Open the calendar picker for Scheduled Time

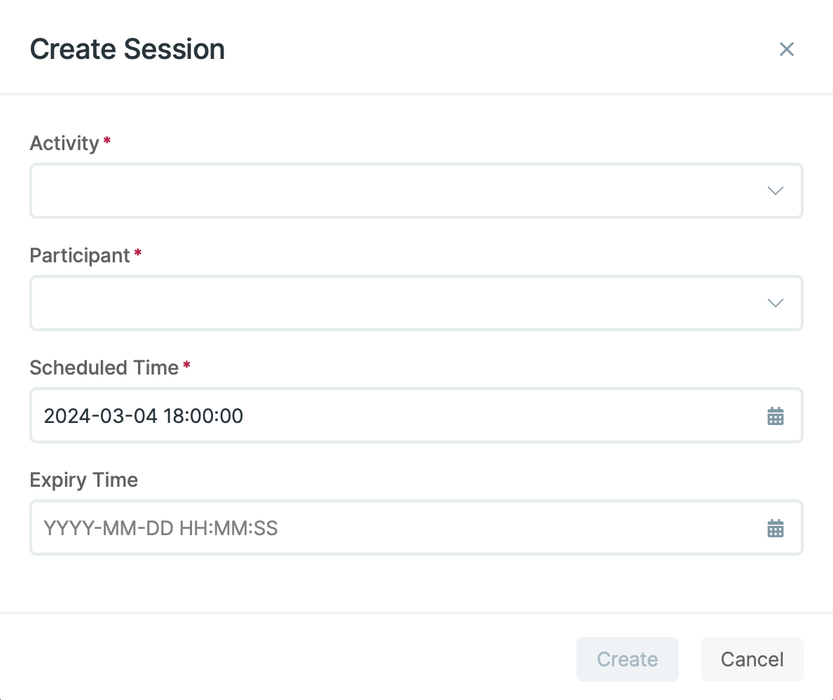(775, 415)
